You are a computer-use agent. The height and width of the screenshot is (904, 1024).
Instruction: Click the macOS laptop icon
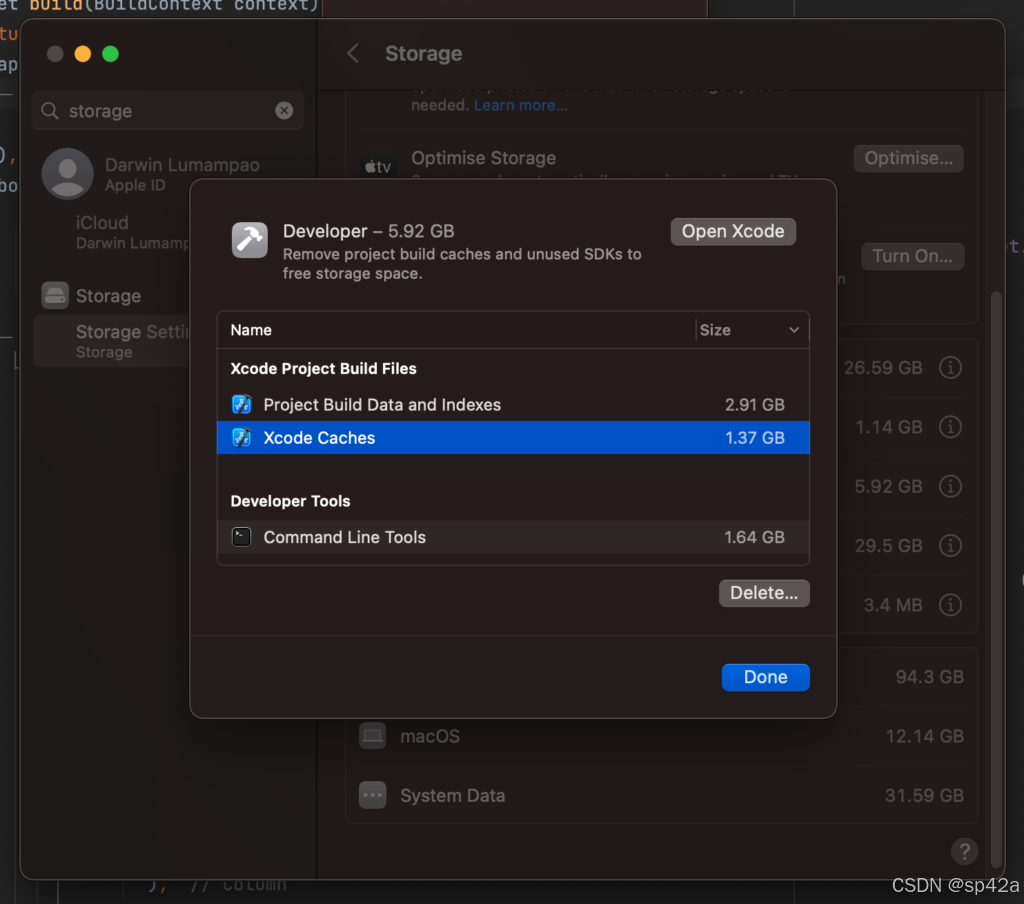372,735
